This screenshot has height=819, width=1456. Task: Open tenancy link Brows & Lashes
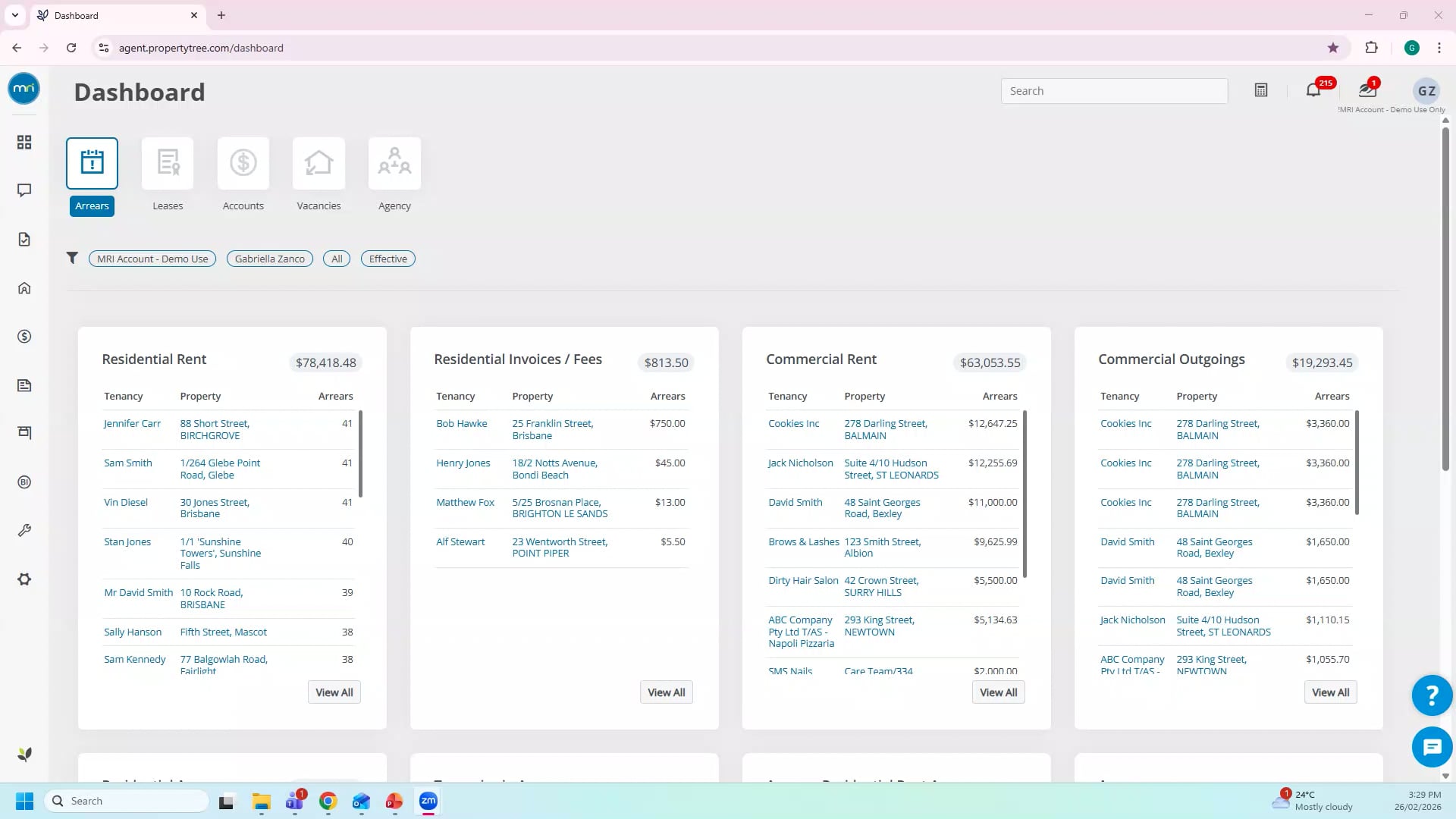pos(804,541)
